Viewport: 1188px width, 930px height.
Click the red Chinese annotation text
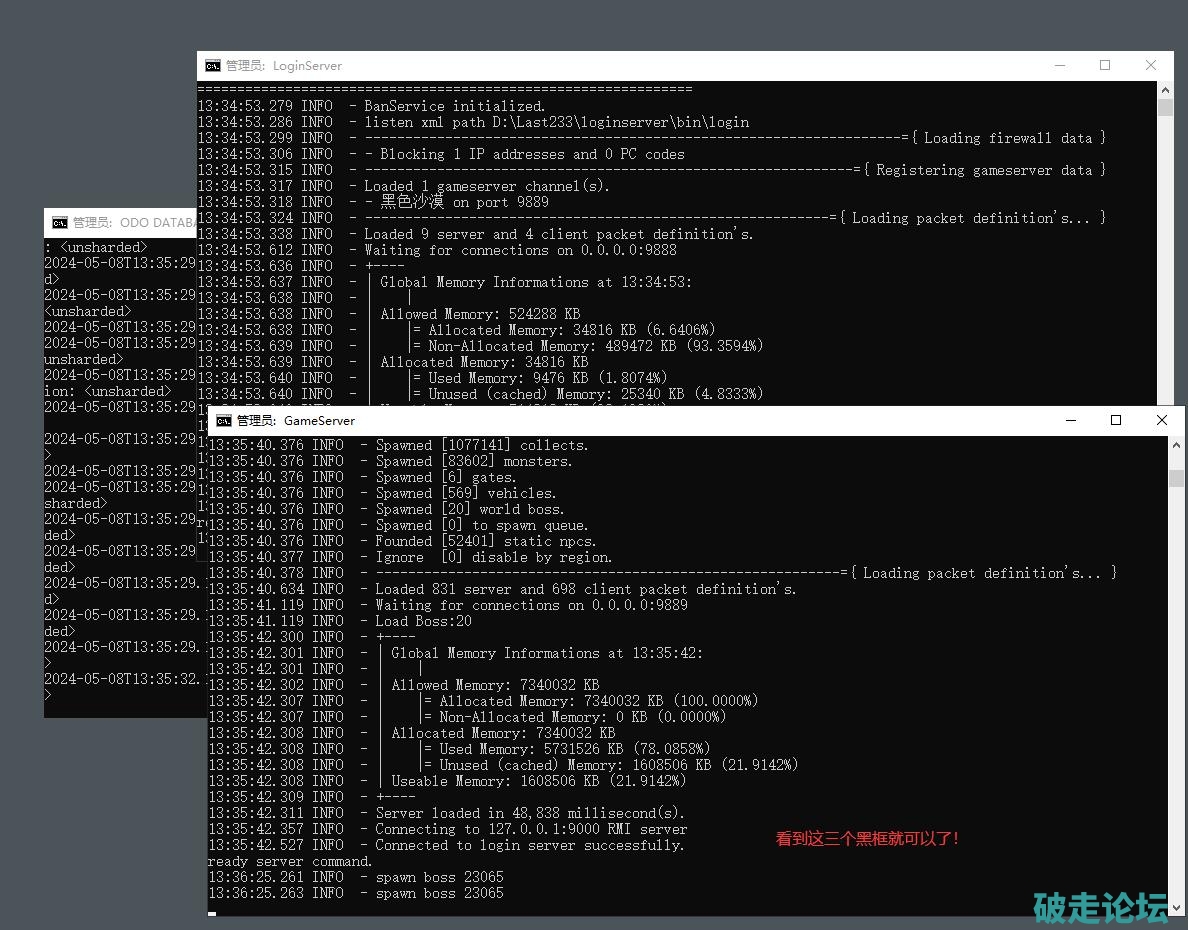pos(868,839)
